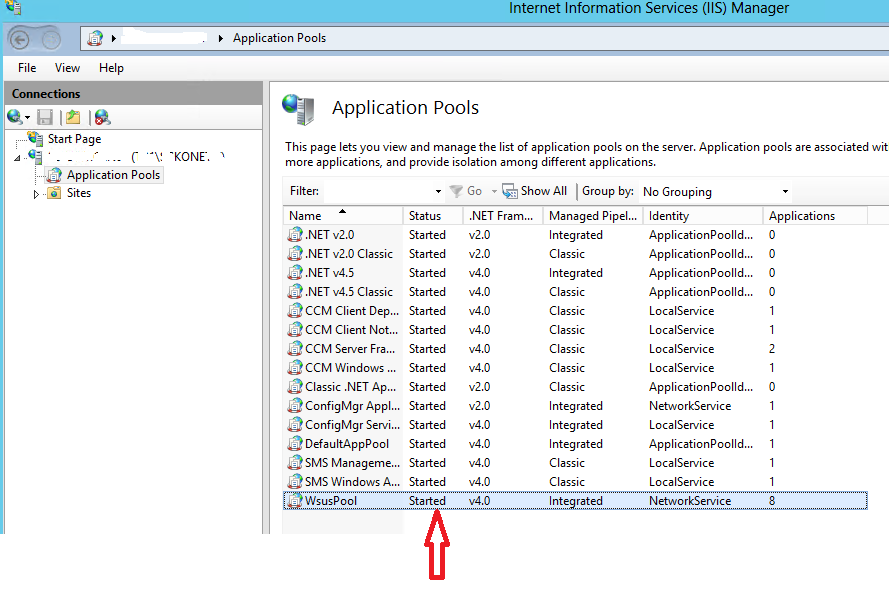The height and width of the screenshot is (599, 889).
Task: Open the Help menu
Action: point(111,68)
